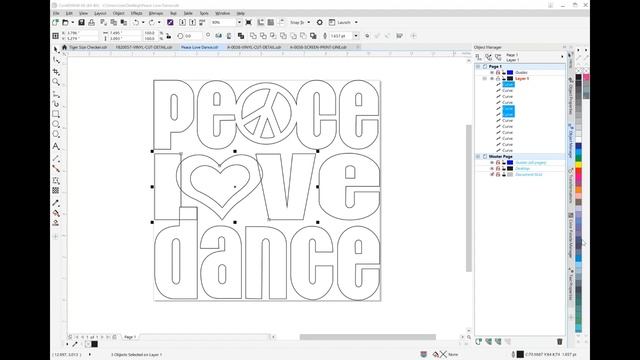Open the Window menu

[x=222, y=13]
